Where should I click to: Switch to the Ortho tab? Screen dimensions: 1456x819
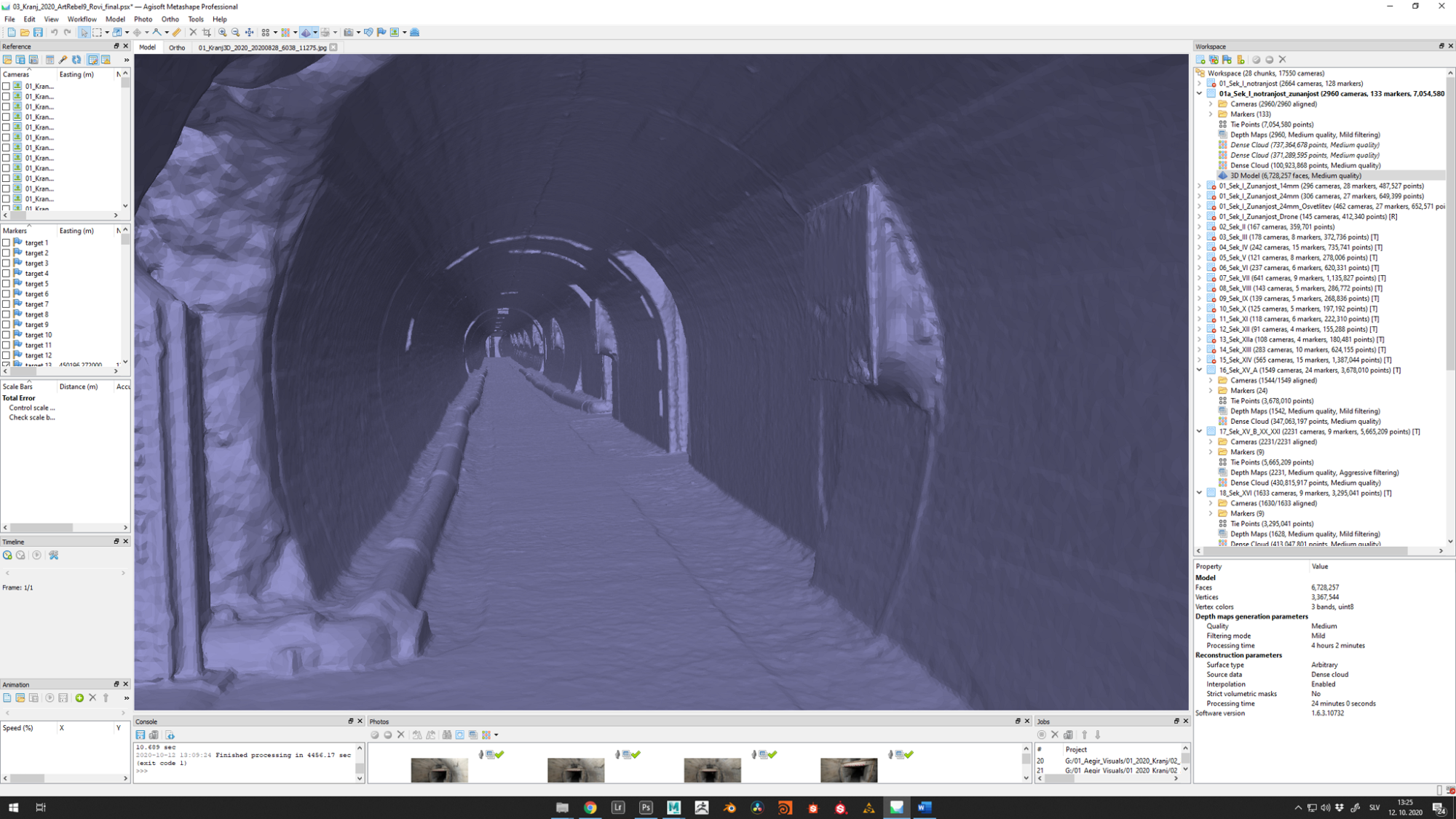(x=177, y=47)
